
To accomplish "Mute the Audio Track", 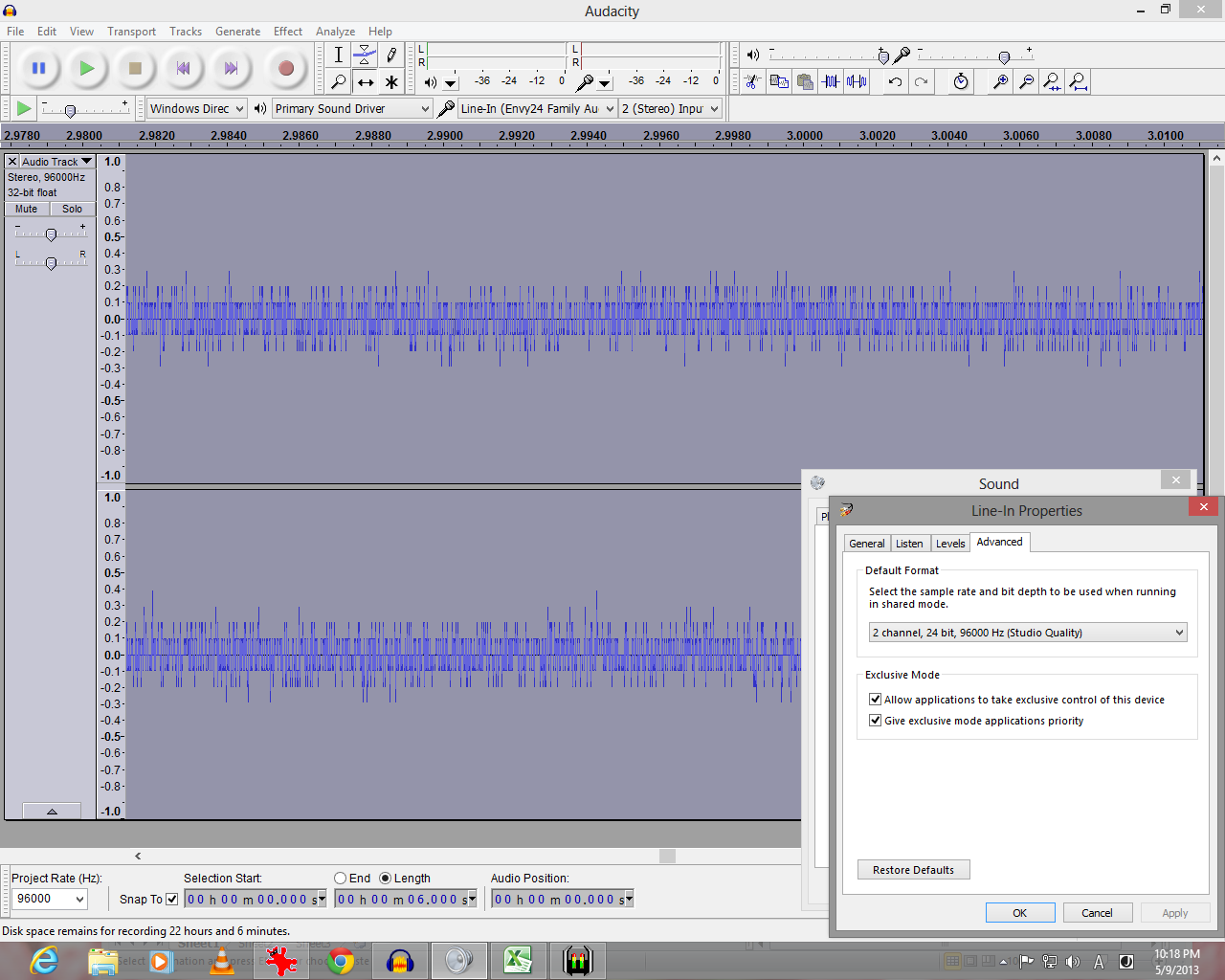I will 26,209.
